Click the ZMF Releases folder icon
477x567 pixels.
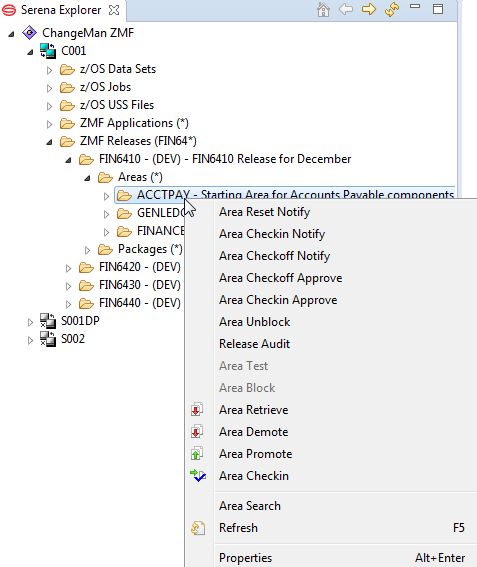coord(67,141)
